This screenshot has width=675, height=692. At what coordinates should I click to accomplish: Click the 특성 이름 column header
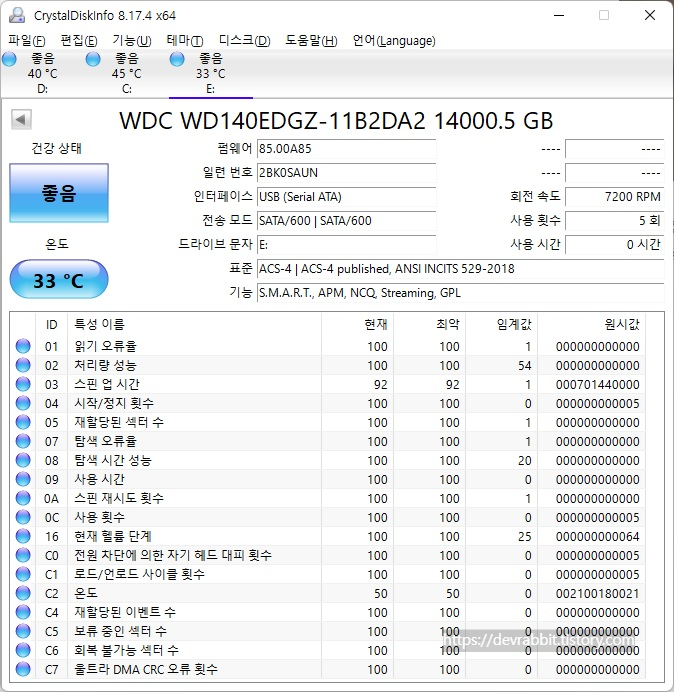coord(194,325)
